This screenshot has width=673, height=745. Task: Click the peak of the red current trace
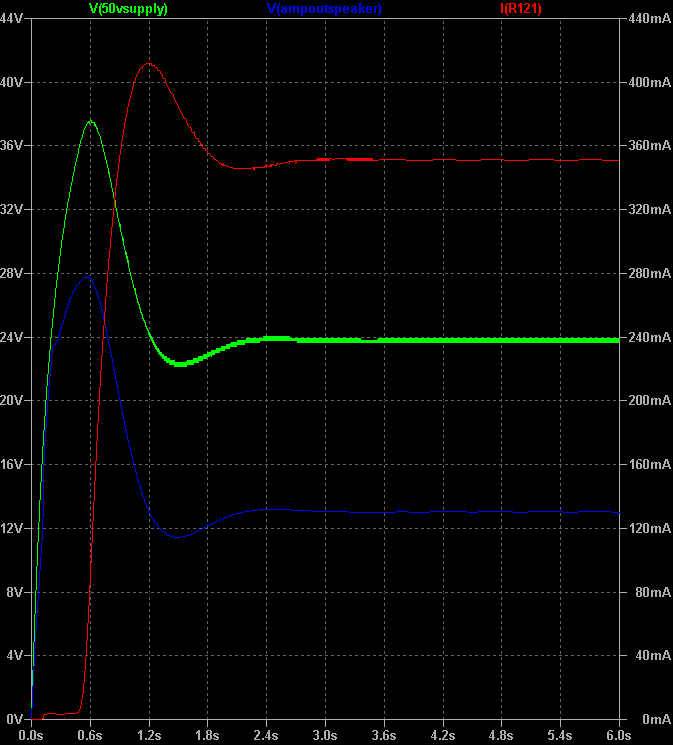(x=148, y=64)
